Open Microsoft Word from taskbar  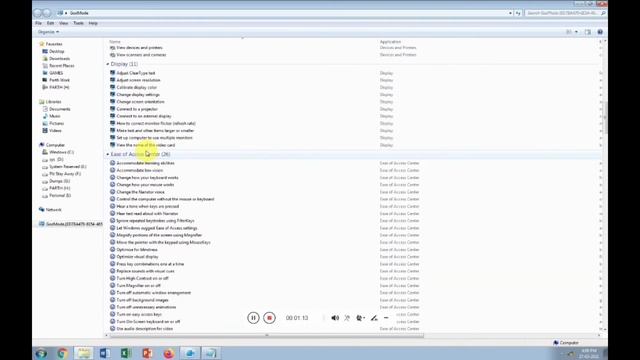(x=104, y=353)
